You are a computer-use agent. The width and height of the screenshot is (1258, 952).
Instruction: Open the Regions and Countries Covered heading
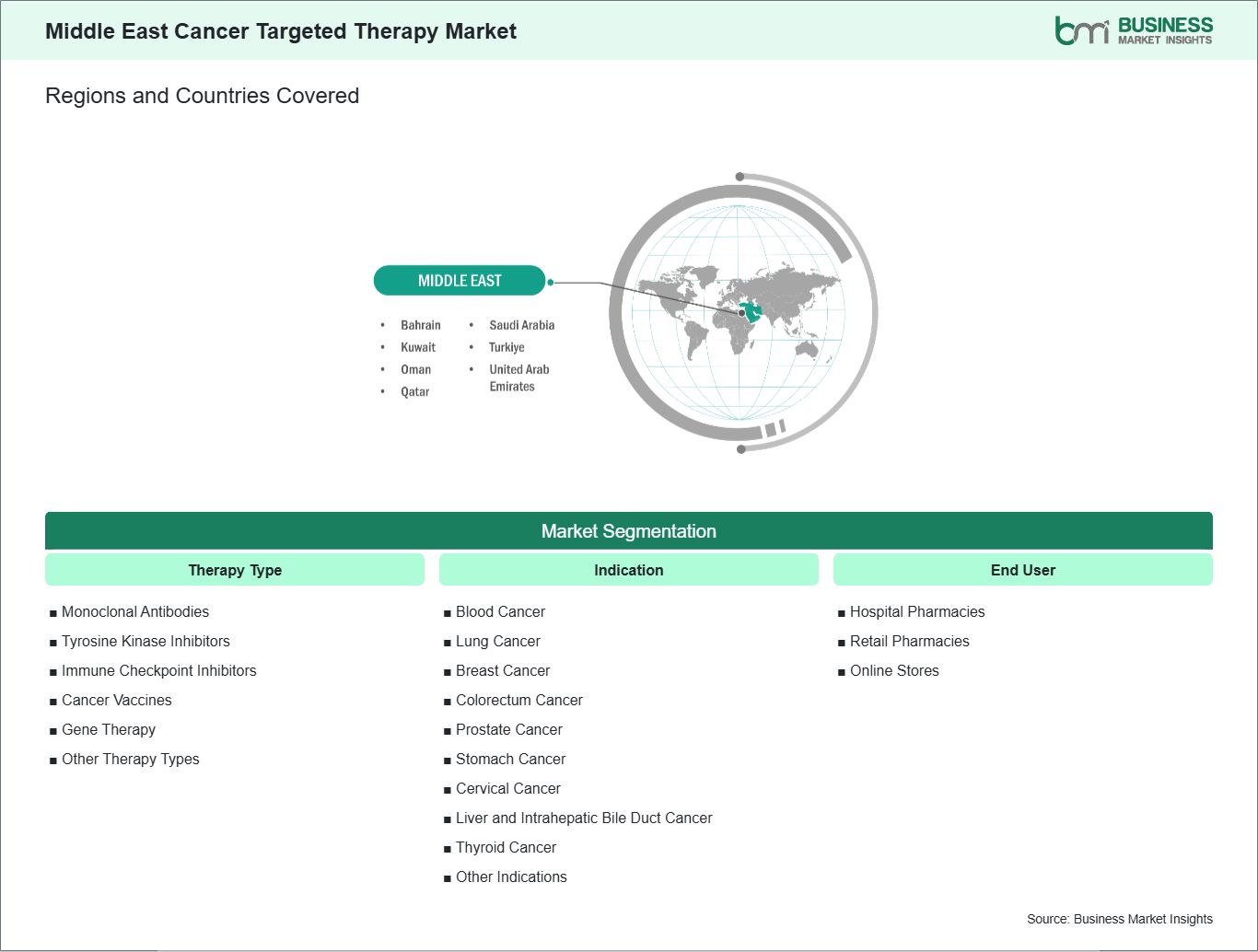pos(202,95)
